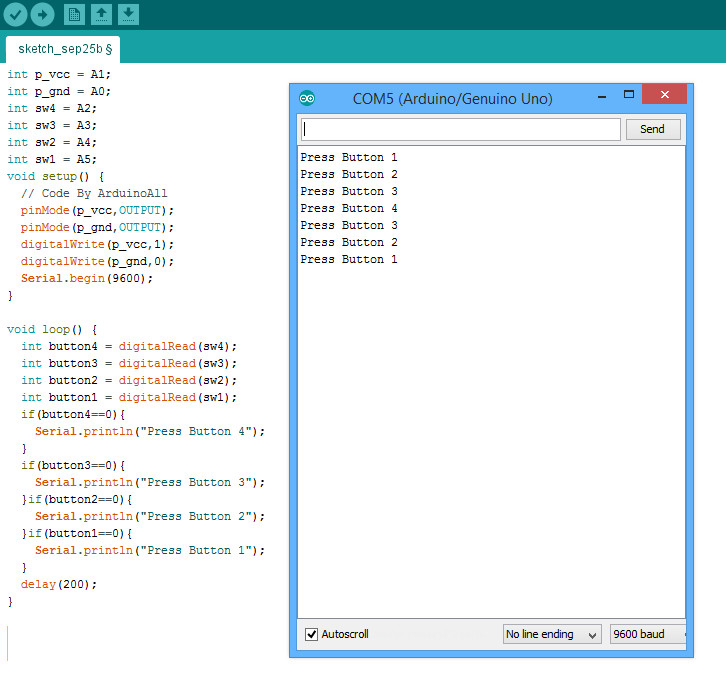The height and width of the screenshot is (677, 726).
Task: Click 'int button4 = digitalRead(sw4);' line
Action: (x=129, y=346)
